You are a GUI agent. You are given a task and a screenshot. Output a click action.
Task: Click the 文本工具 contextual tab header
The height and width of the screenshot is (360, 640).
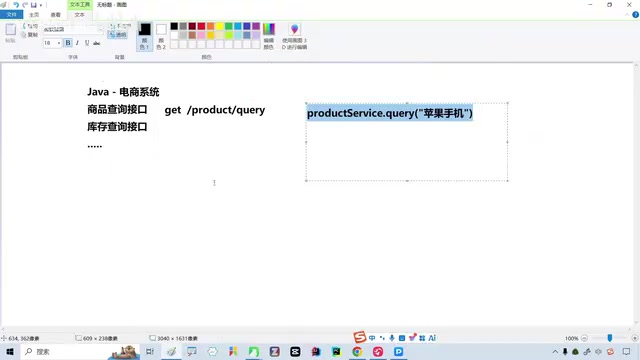coord(80,4)
